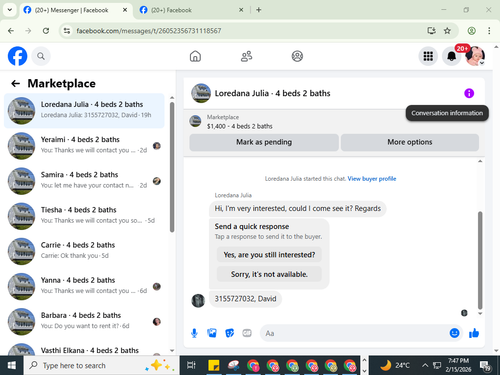Viewport: 500px width, 375px height.
Task: Go back from Marketplace chats
Action: click(x=16, y=83)
